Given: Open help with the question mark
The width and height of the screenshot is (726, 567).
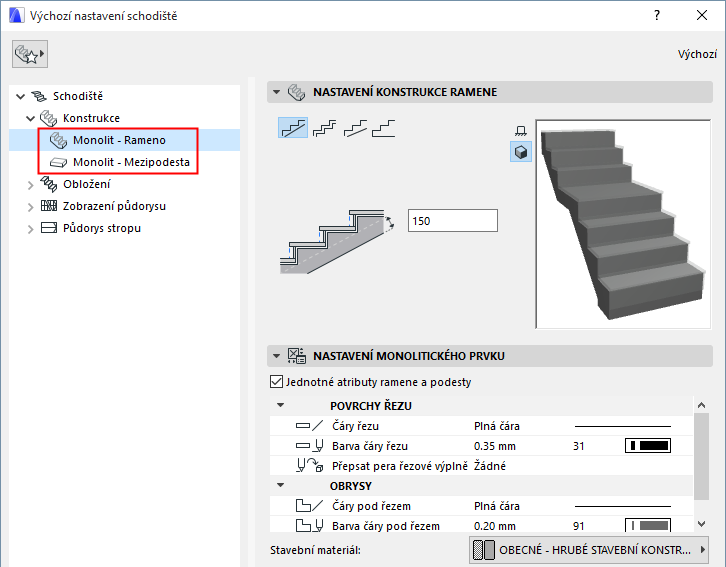Looking at the screenshot, I should pos(657,15).
